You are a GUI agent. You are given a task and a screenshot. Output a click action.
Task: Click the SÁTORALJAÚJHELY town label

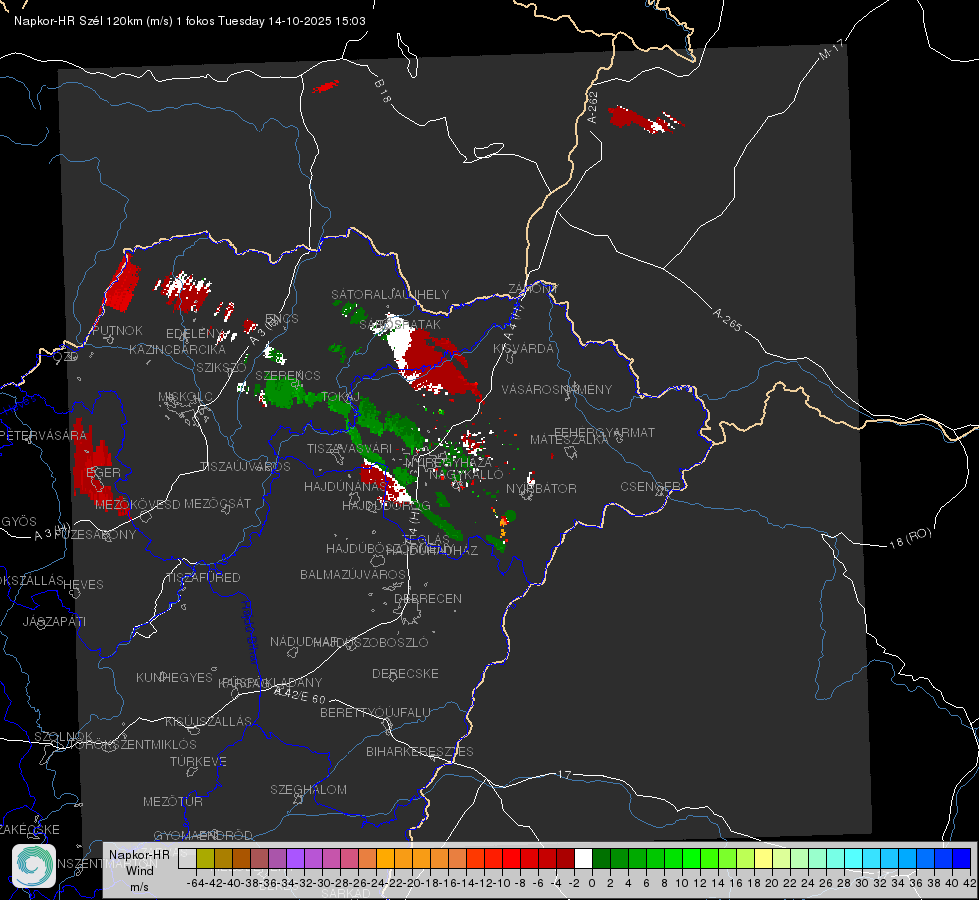pos(390,294)
